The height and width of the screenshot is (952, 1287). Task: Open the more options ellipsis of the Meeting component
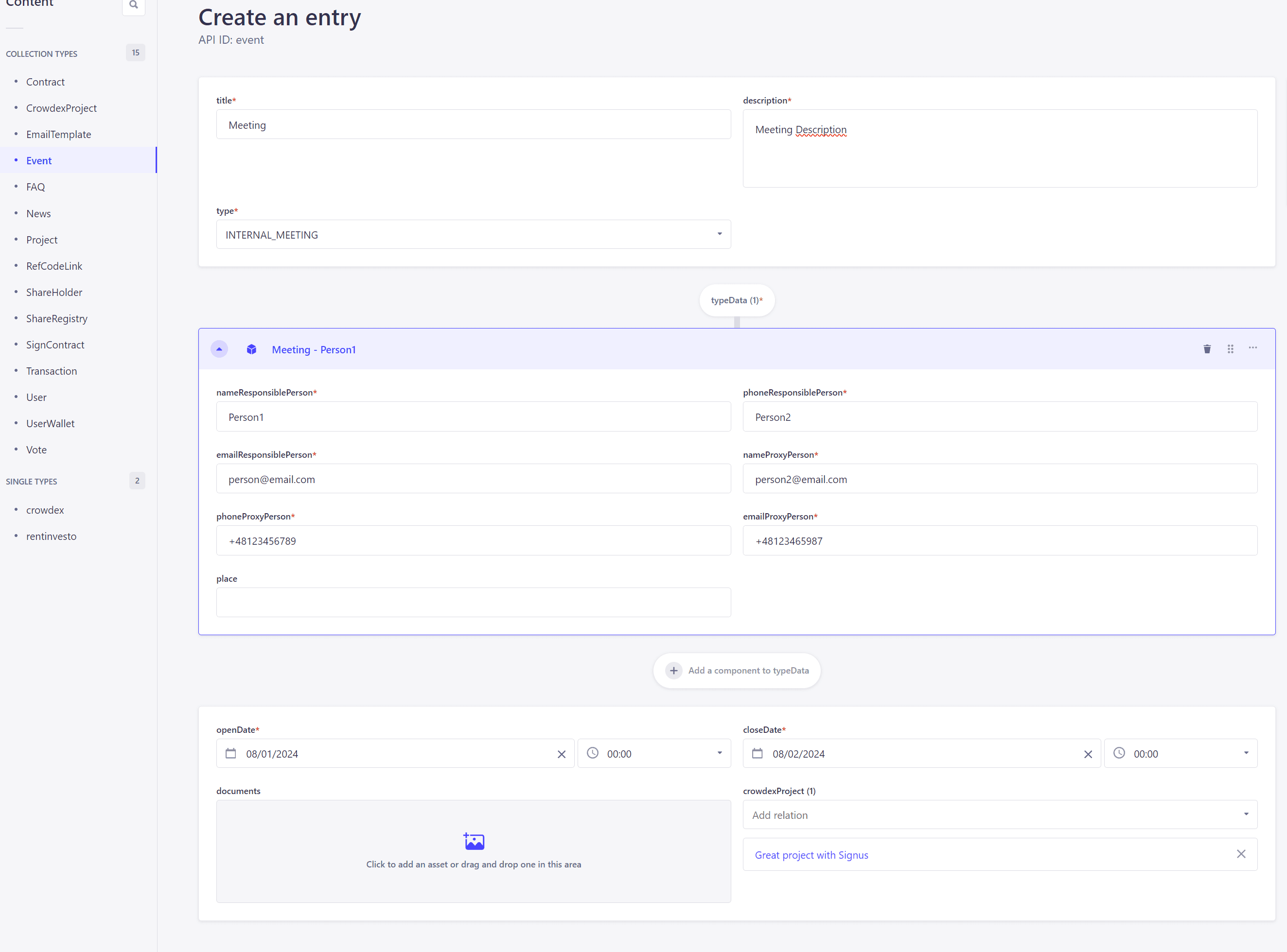(1252, 348)
